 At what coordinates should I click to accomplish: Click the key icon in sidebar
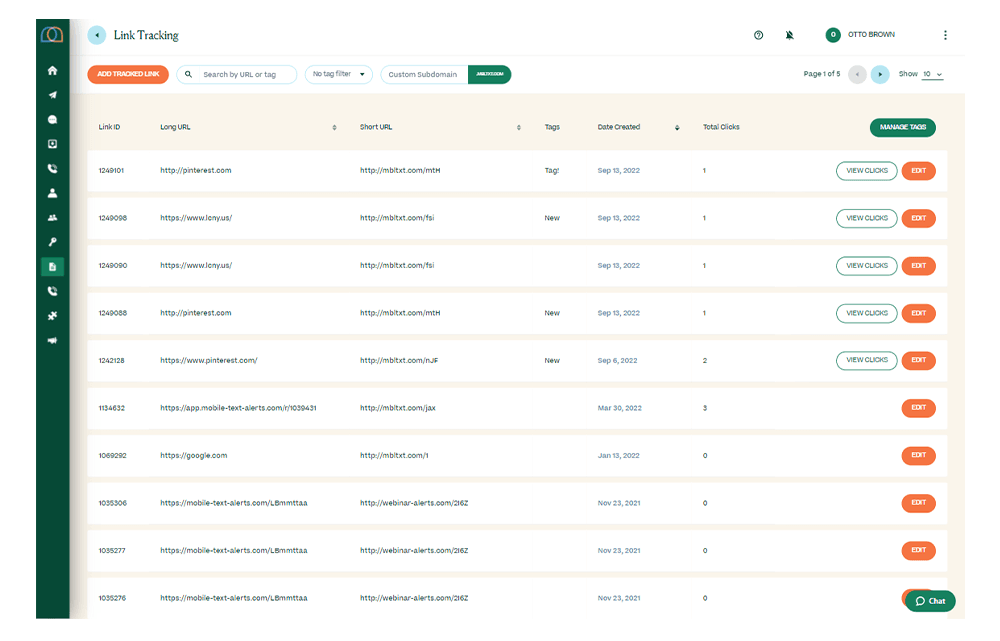(52, 242)
